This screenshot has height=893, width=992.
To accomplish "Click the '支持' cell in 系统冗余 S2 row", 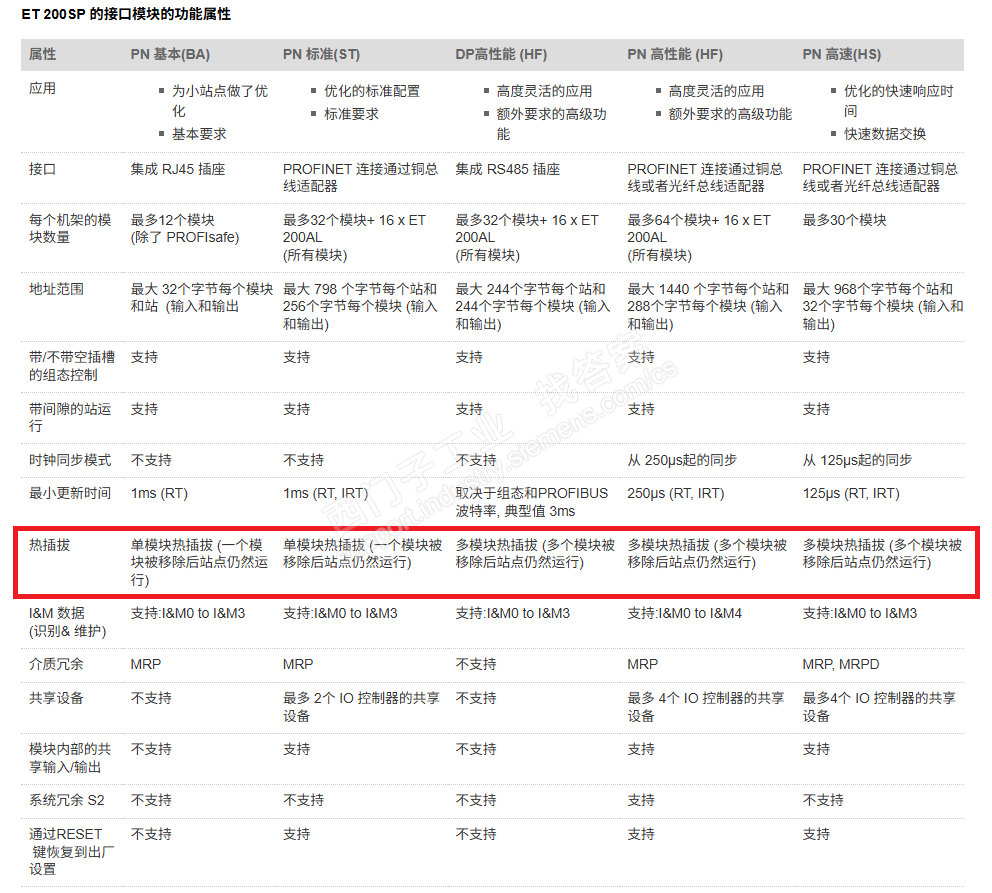I will (641, 801).
